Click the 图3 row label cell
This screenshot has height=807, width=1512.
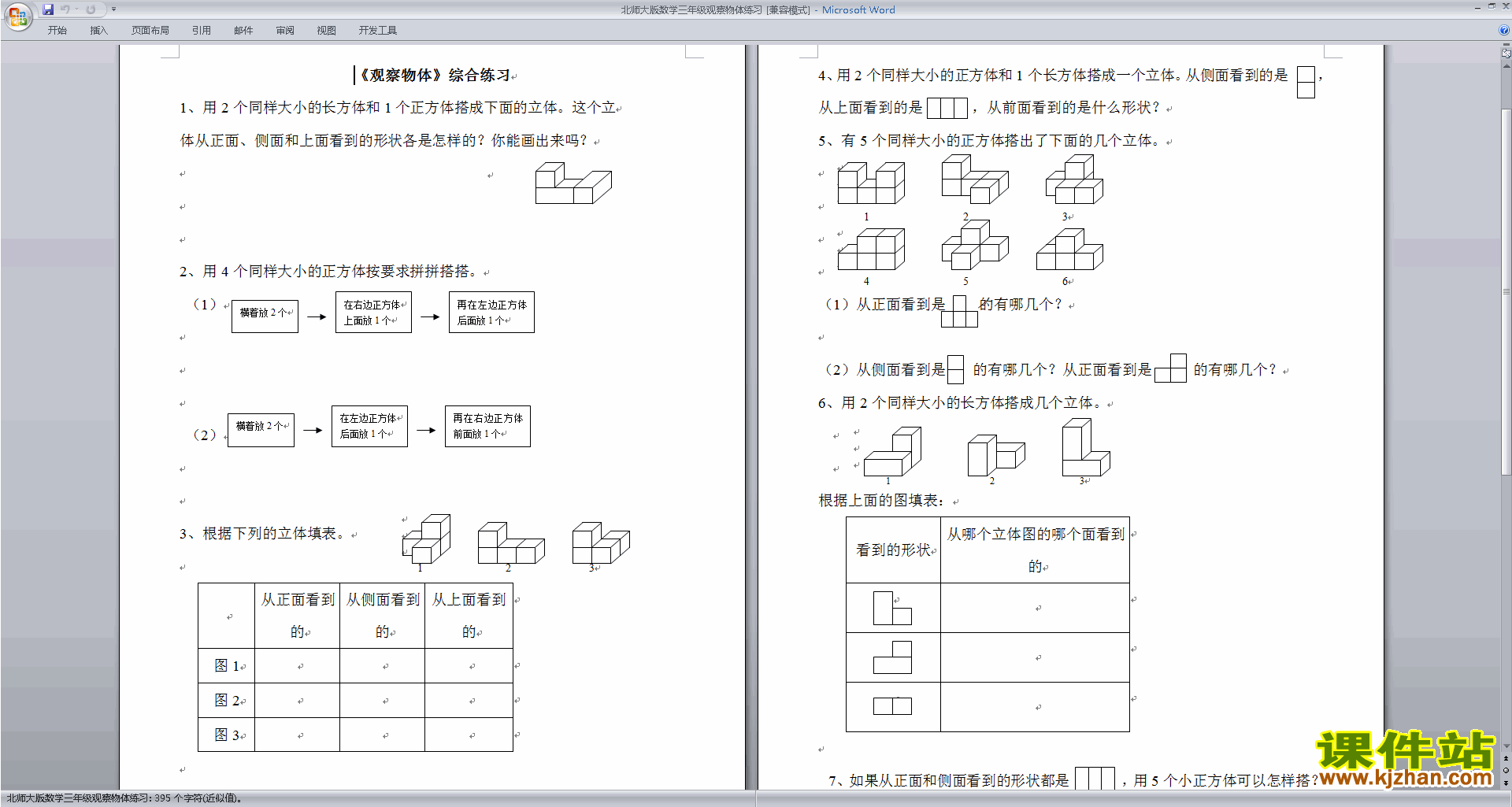click(227, 735)
